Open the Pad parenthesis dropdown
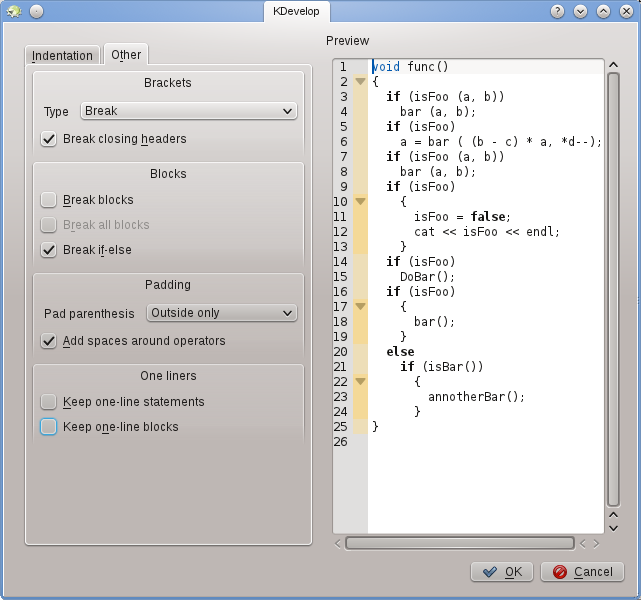641x600 pixels. 221,313
